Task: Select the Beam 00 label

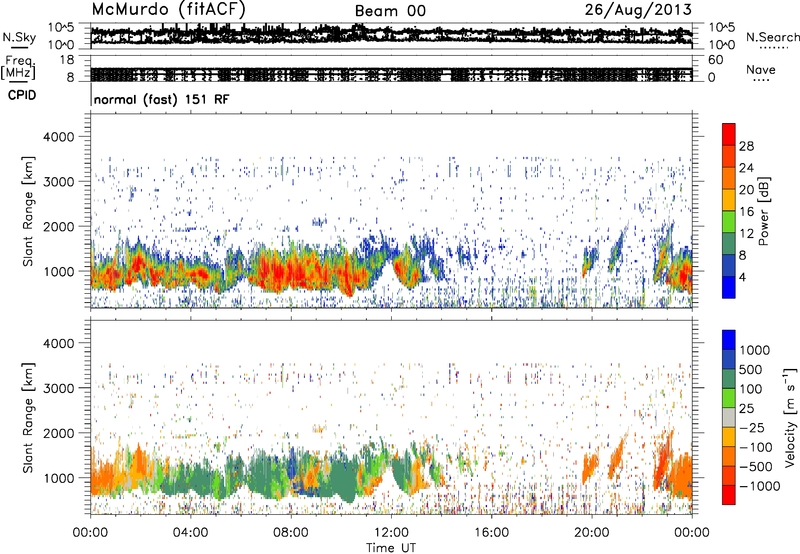Action: 390,11
